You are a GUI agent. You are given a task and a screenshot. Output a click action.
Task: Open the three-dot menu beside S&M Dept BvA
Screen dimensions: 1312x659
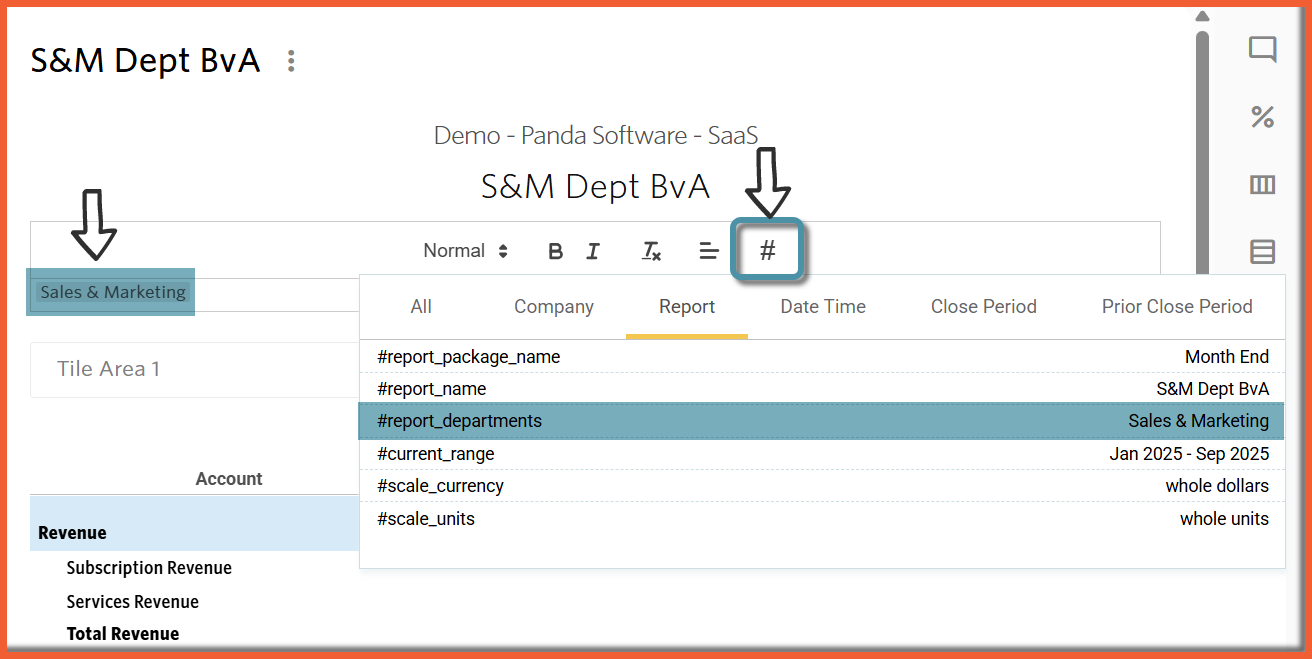pos(291,61)
